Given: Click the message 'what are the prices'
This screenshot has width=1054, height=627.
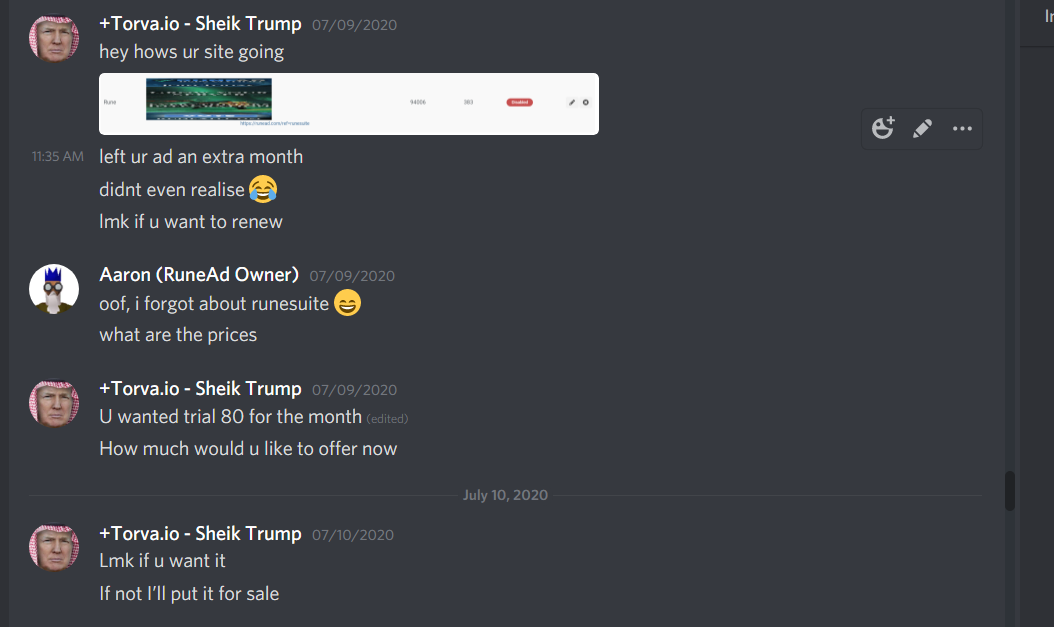Looking at the screenshot, I should tap(178, 335).
